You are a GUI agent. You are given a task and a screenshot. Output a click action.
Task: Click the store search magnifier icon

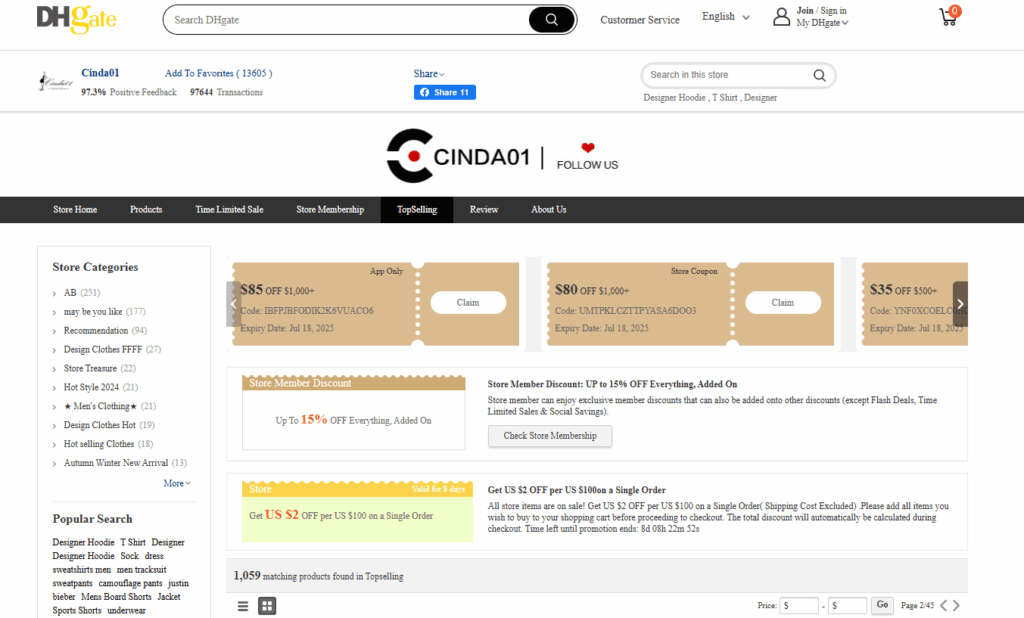819,75
